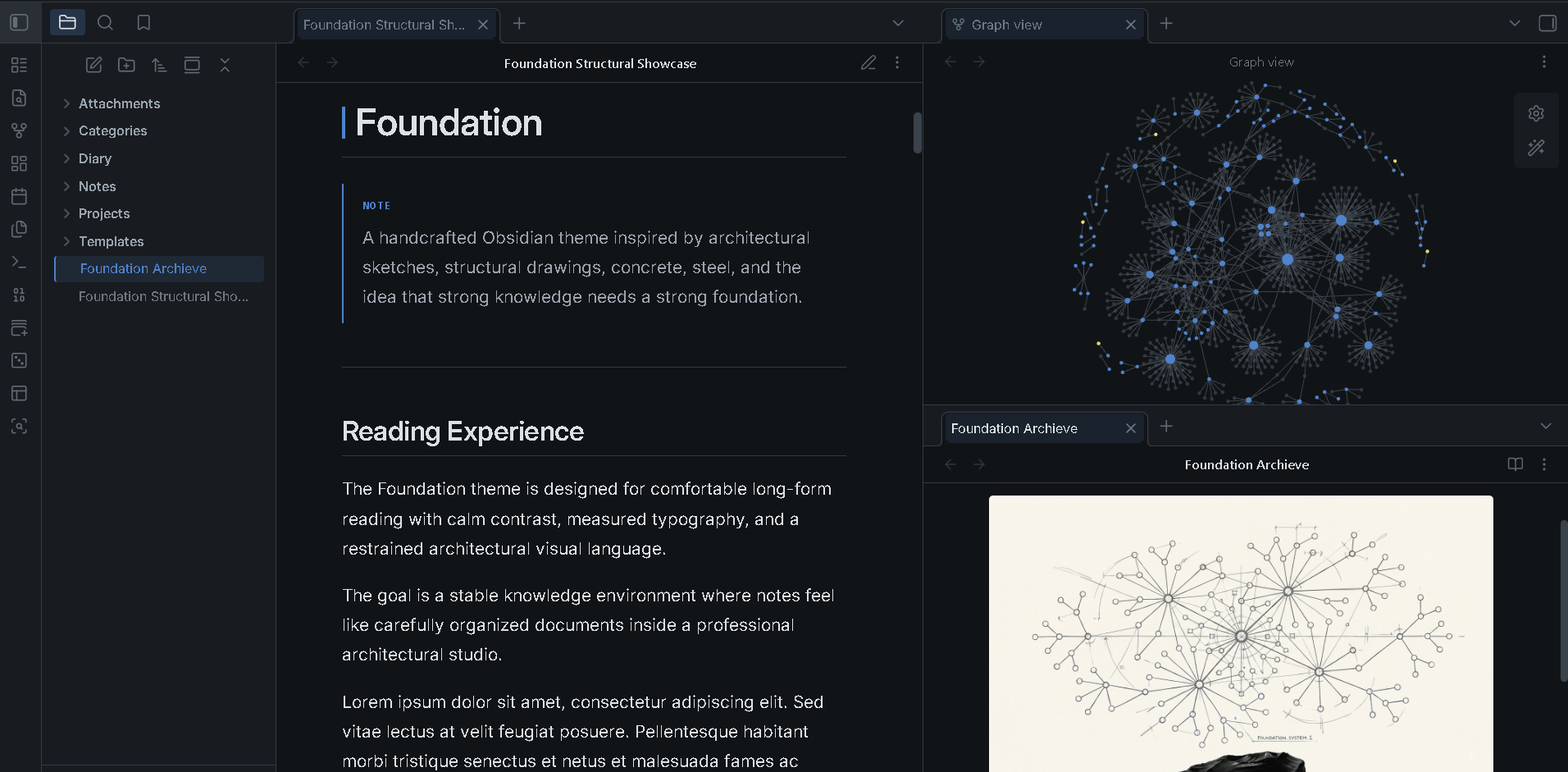The image size is (1568, 772).
Task: Click the Foundation title heading
Action: point(449,123)
